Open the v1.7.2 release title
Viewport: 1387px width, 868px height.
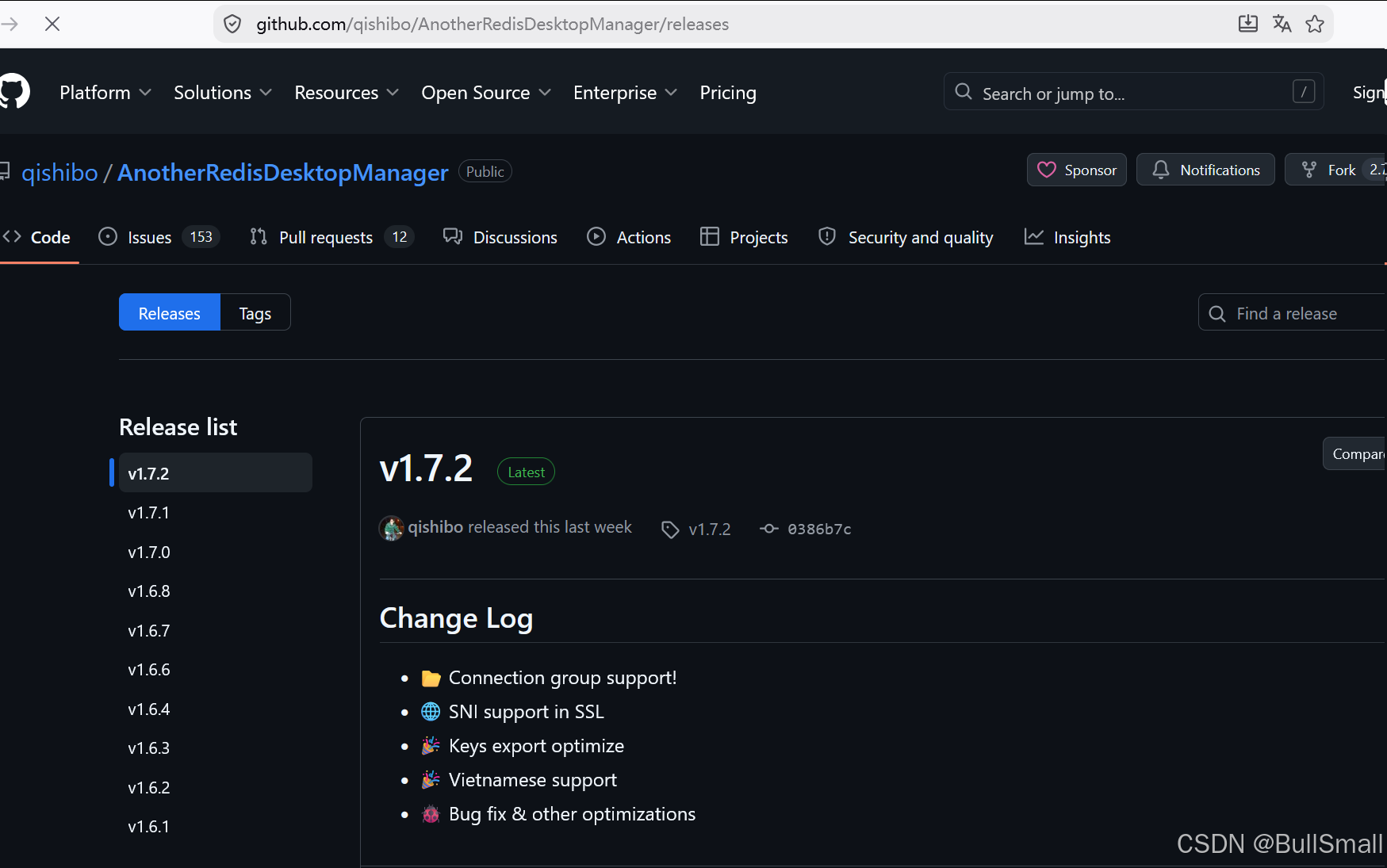click(426, 468)
